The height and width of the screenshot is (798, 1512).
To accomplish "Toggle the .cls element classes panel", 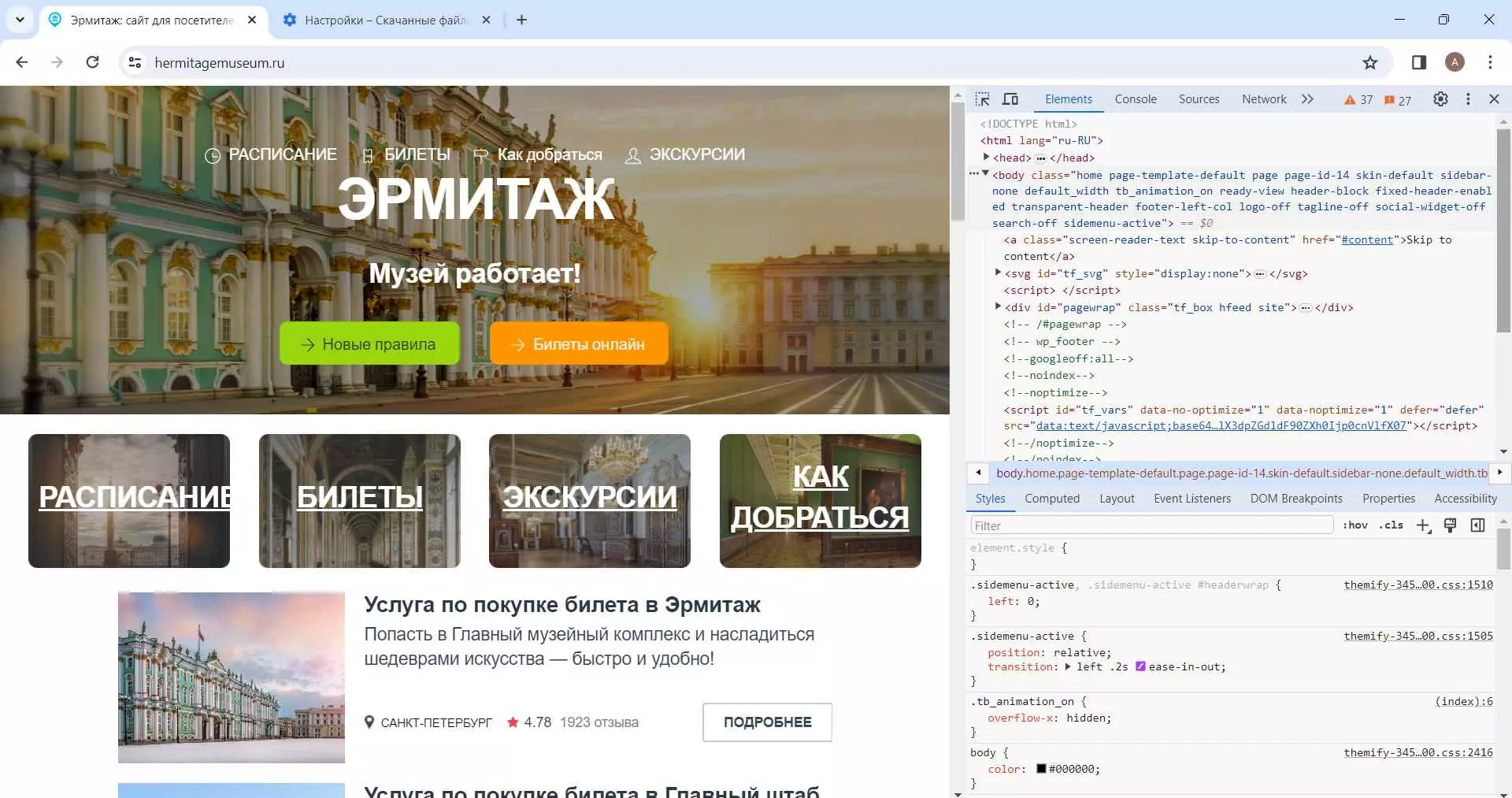I will click(x=1391, y=525).
